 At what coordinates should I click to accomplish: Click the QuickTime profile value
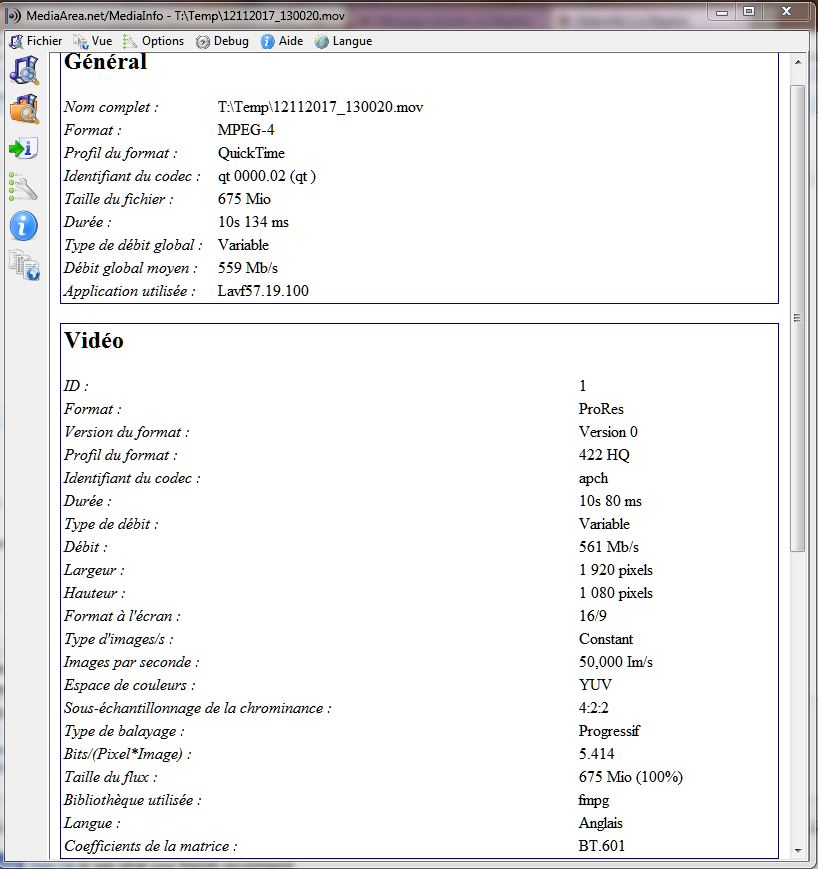pos(251,153)
